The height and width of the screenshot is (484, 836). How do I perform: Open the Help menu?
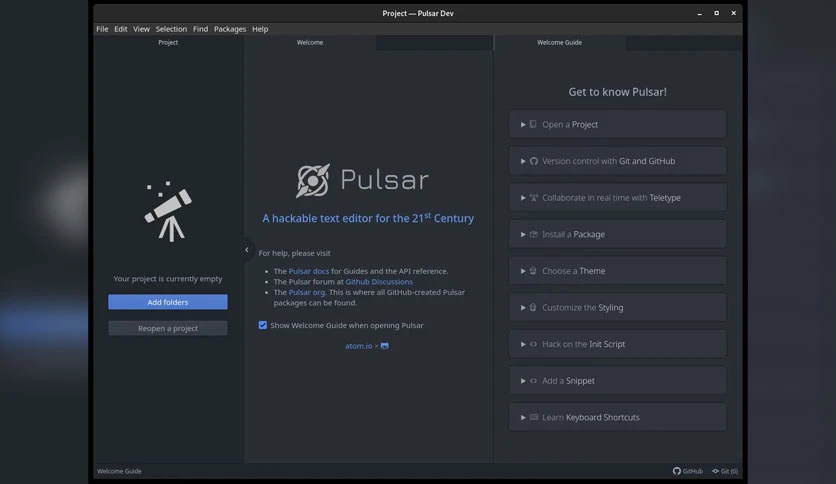tap(260, 29)
